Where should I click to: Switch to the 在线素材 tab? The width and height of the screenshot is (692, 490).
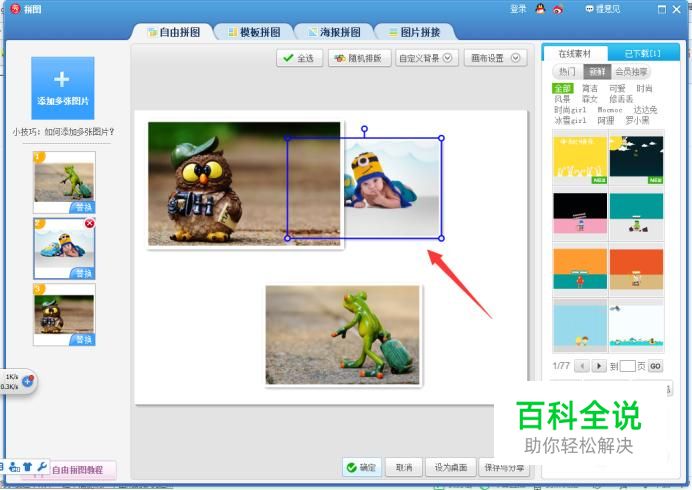tap(574, 53)
